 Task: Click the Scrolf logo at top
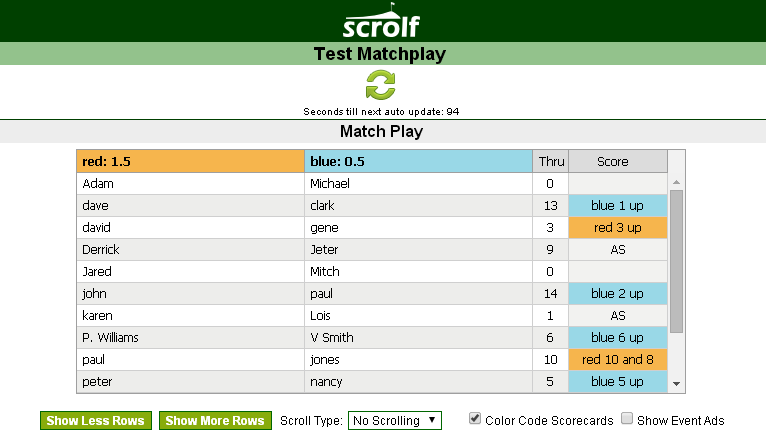[381, 21]
